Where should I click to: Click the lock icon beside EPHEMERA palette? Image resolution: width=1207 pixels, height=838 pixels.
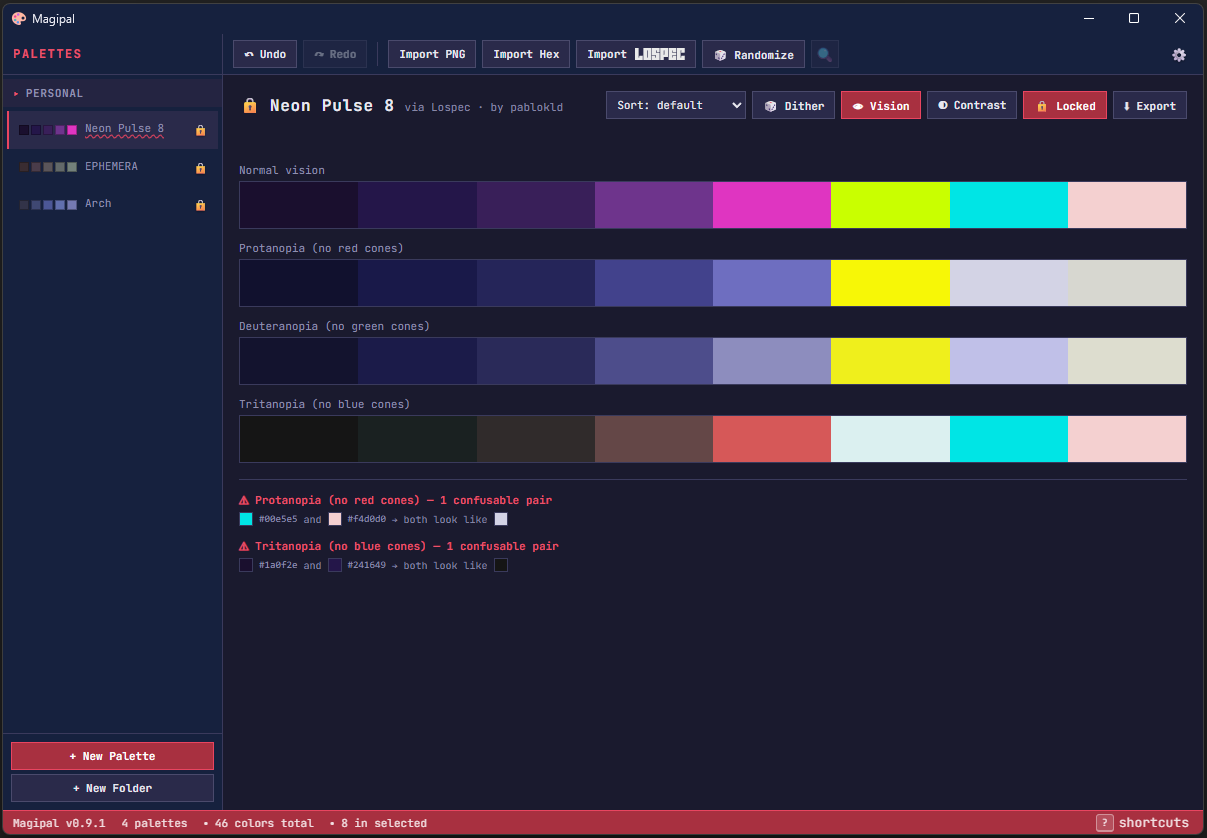click(x=200, y=168)
